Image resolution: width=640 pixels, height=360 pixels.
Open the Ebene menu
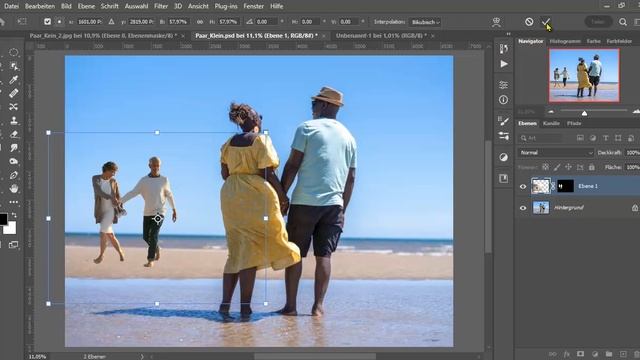[86, 6]
